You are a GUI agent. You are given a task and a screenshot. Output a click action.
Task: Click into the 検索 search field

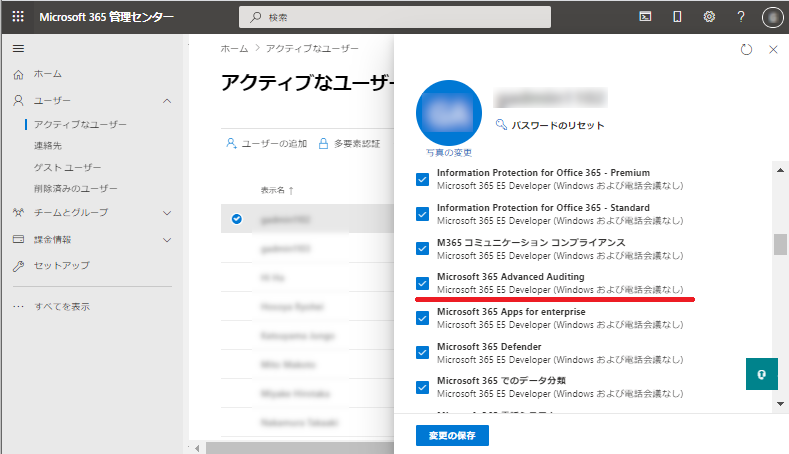click(394, 17)
